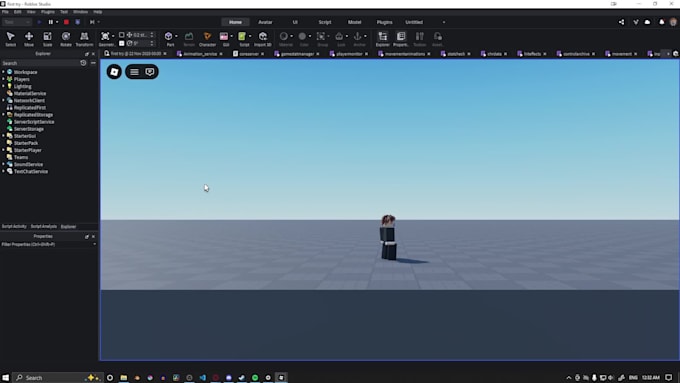This screenshot has width=680, height=383.
Task: Switch to the Plugins ribbon tab
Action: point(384,22)
